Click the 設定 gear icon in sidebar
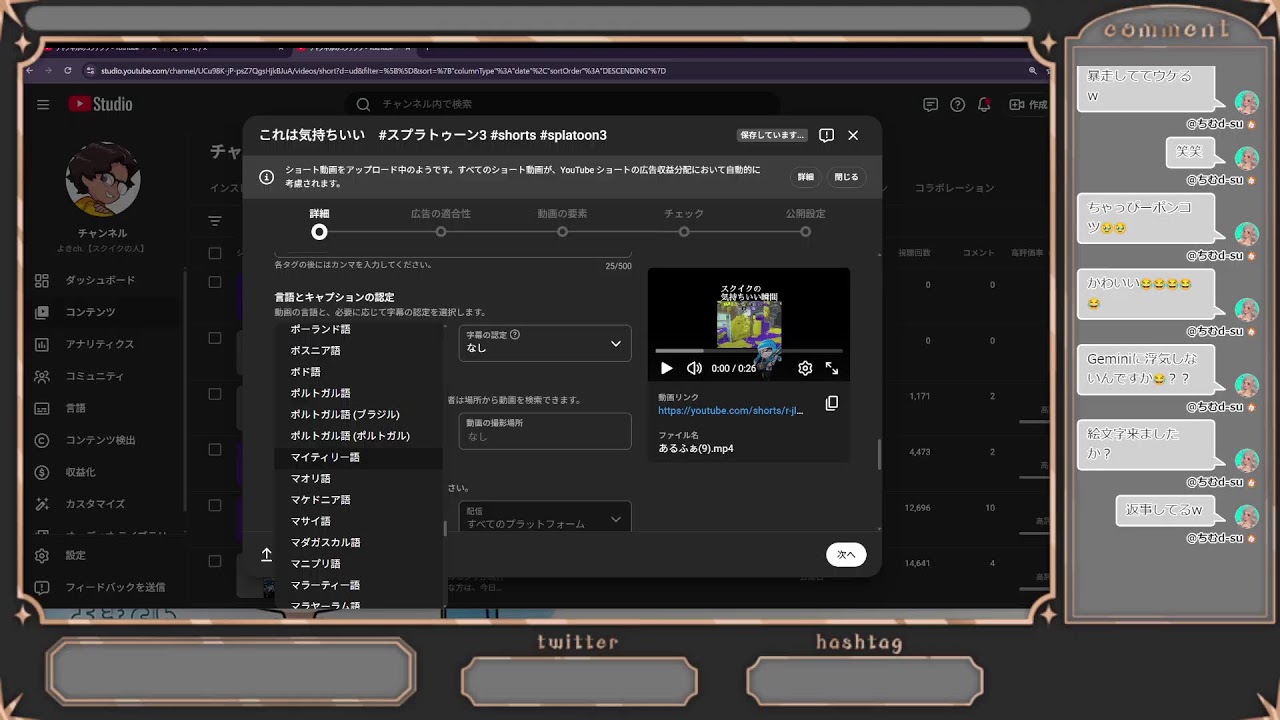The image size is (1280, 720). click(x=42, y=555)
